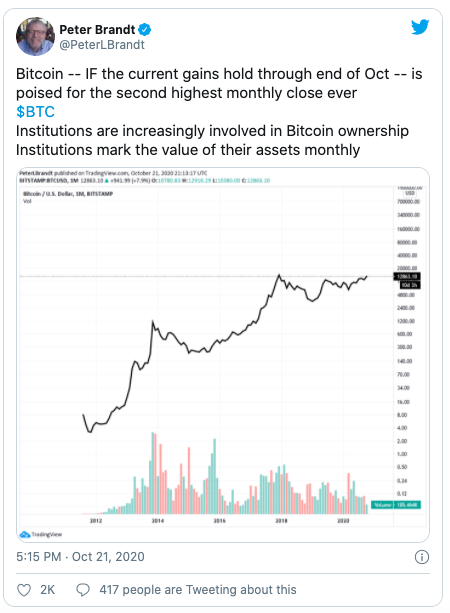Open 417 people are Tweeting about this
450x613 pixels.
pos(198,590)
